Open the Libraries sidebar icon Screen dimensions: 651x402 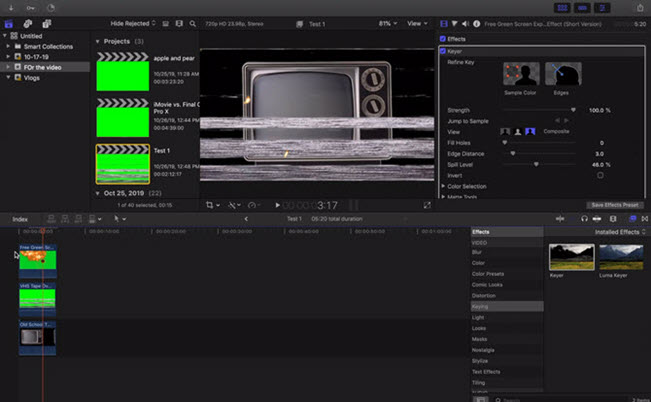[10, 22]
